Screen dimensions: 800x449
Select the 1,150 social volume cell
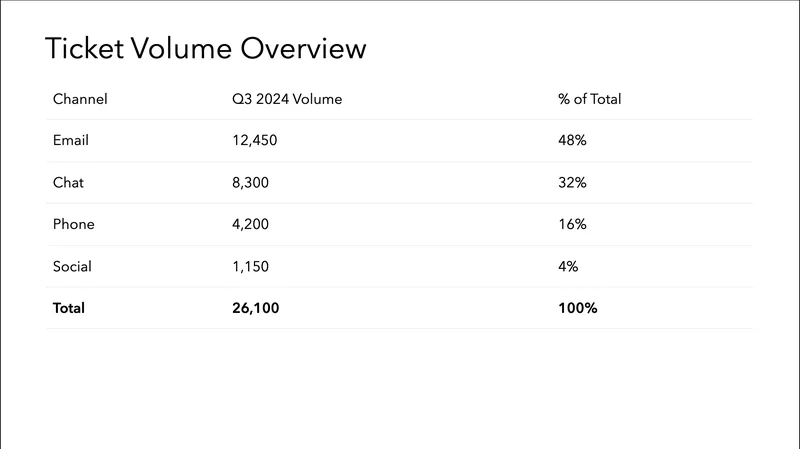pos(250,267)
